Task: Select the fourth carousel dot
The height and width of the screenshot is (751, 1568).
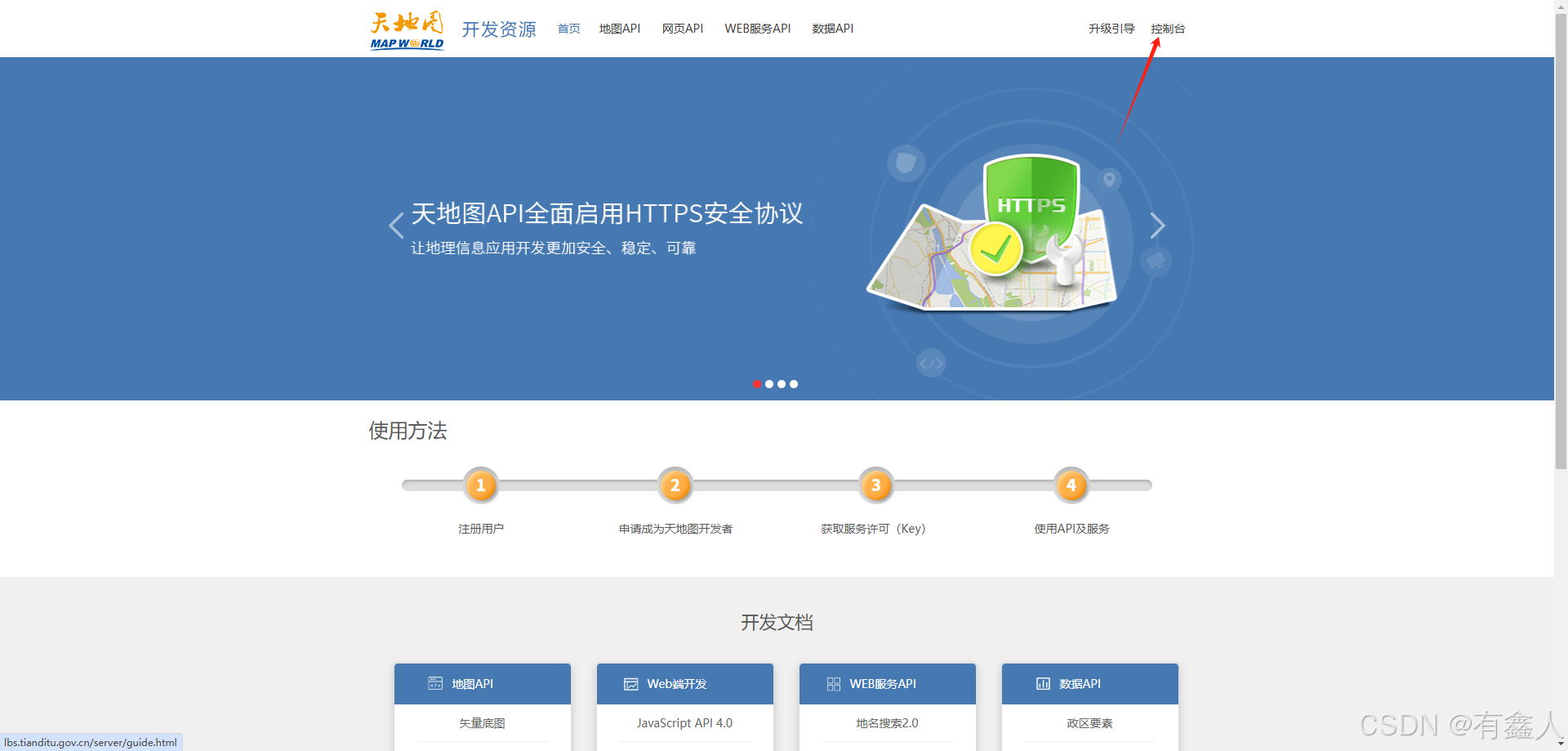Action: tap(794, 384)
